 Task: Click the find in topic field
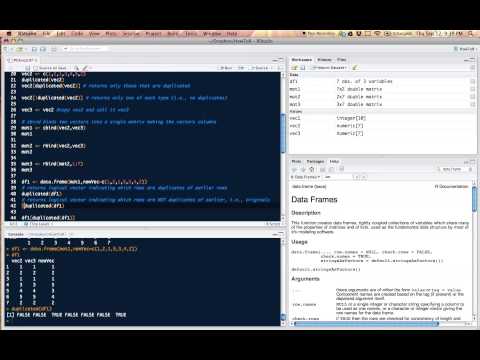(338, 177)
